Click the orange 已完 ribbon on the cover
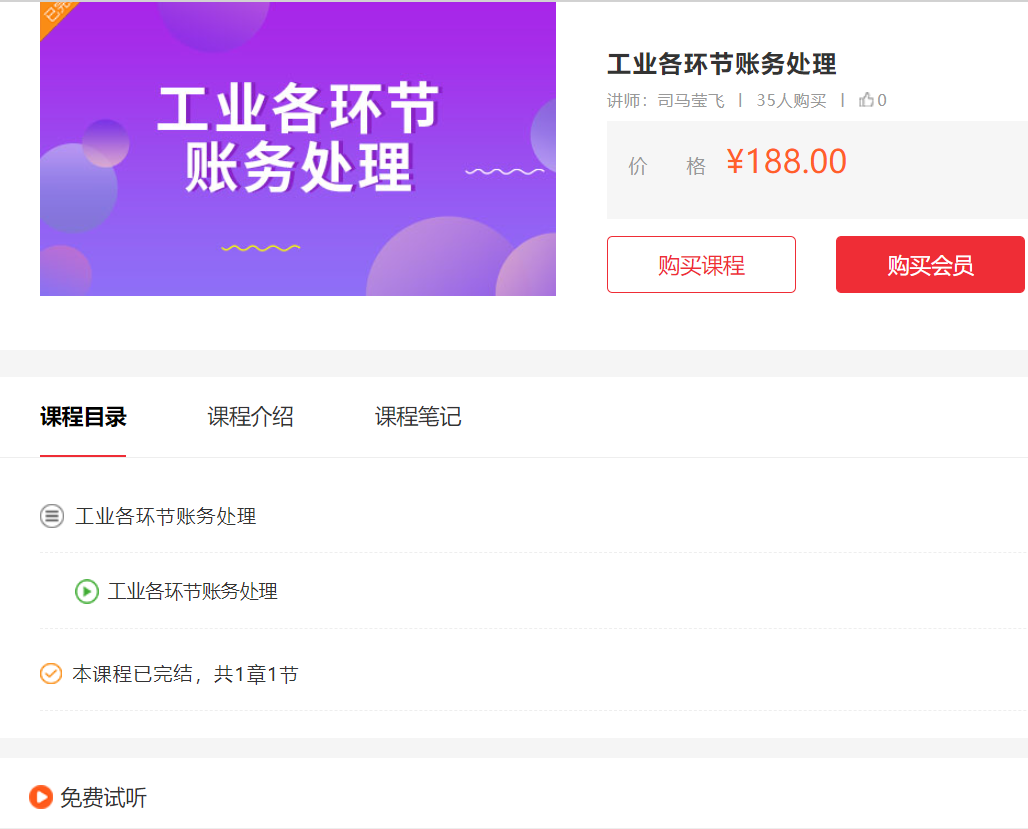This screenshot has height=829, width=1028. click(x=58, y=18)
